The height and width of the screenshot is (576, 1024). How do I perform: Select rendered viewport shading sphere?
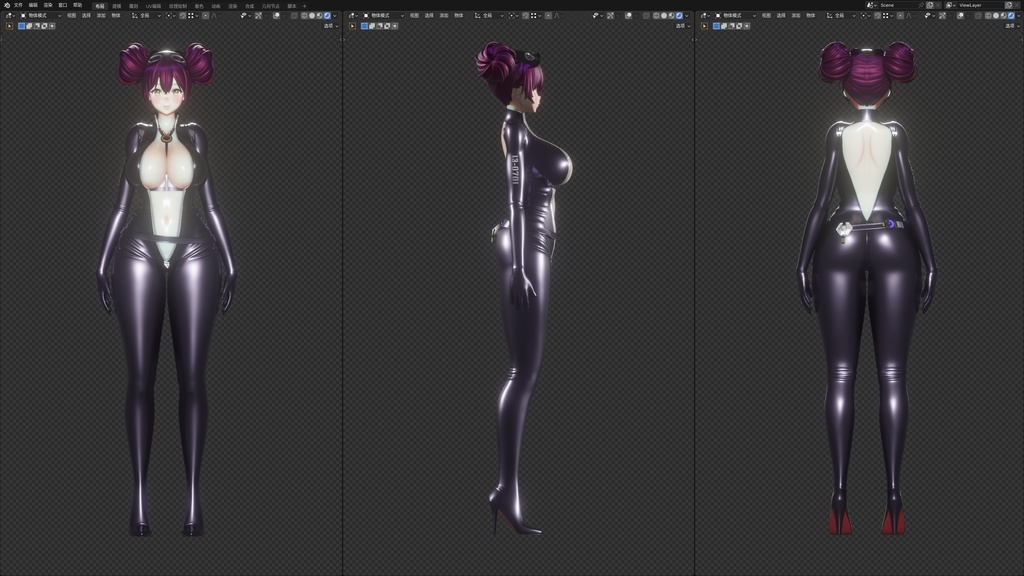pyautogui.click(x=326, y=15)
